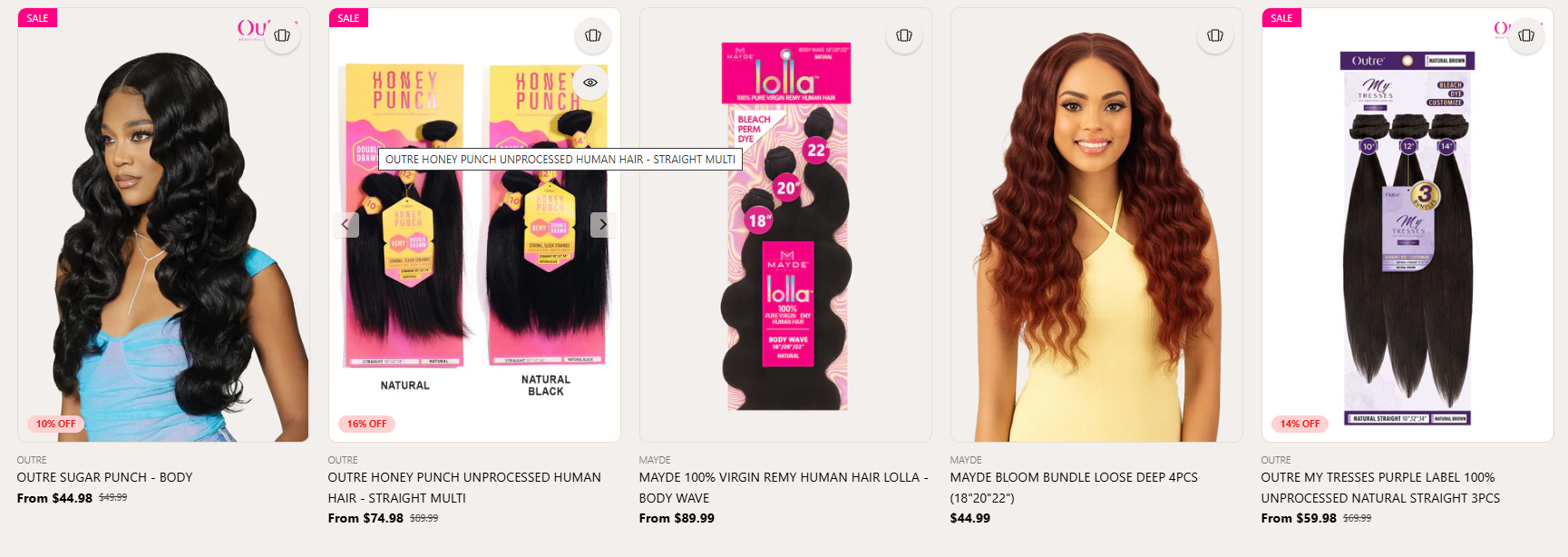Click compare icon on Mayde Bloom Bundle card
Image resolution: width=1568 pixels, height=557 pixels.
(x=1215, y=35)
